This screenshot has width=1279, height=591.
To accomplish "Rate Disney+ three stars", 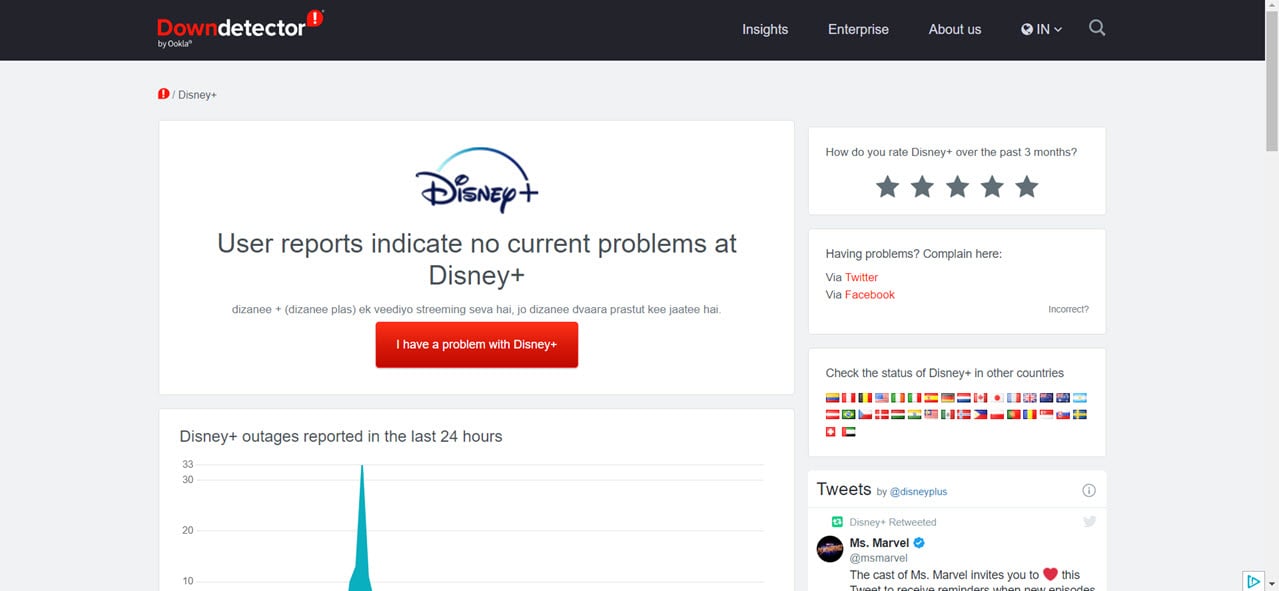I will pos(957,186).
